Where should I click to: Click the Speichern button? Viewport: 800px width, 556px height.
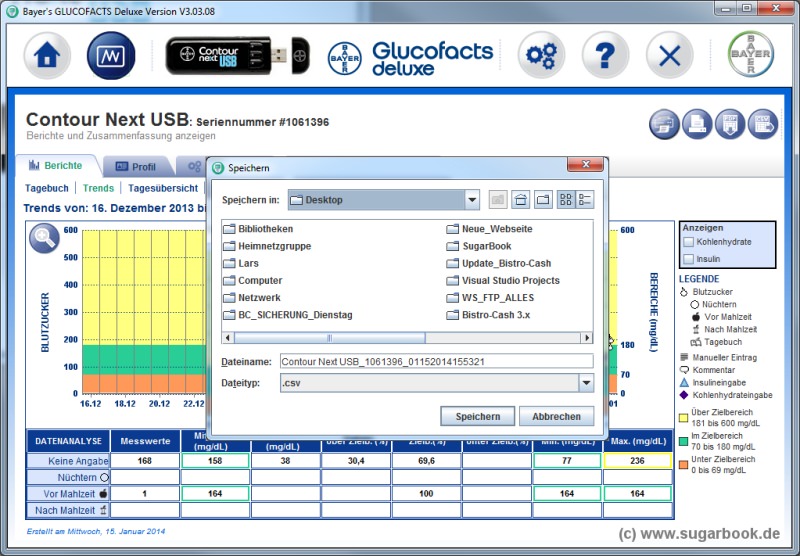pos(478,416)
